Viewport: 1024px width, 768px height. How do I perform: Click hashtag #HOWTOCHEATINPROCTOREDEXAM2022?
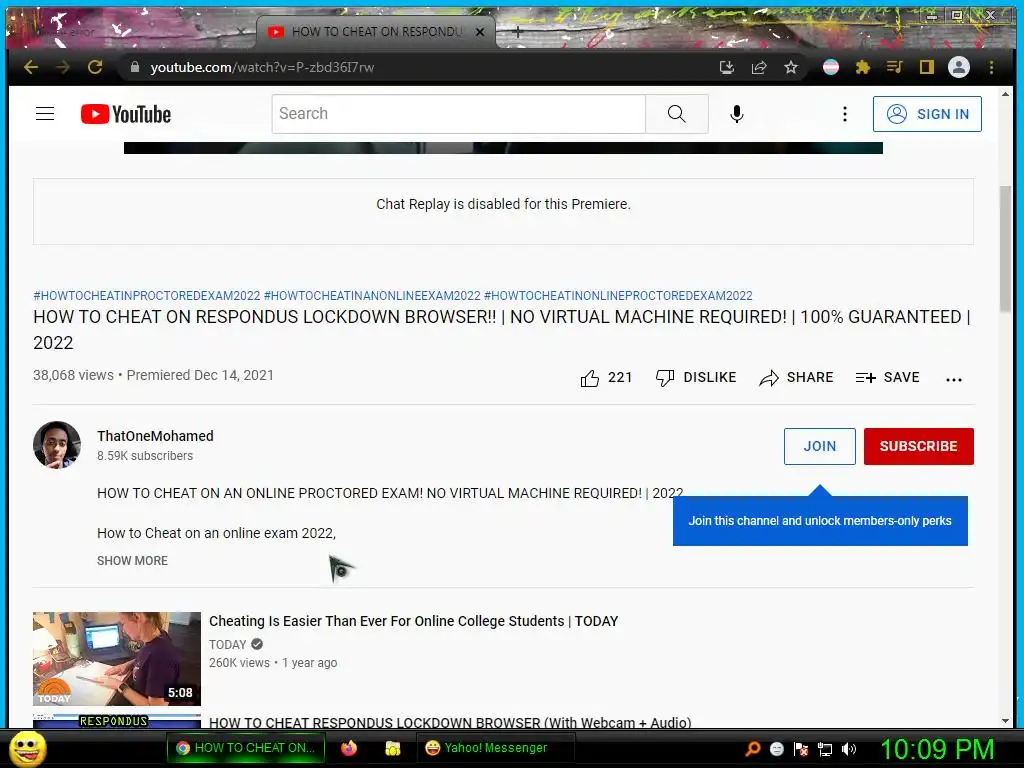[x=147, y=295]
